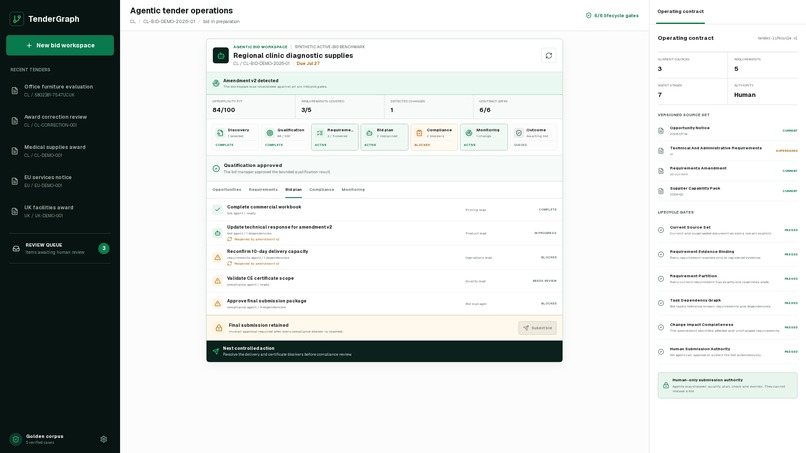The width and height of the screenshot is (806, 453).
Task: Click the Current Source Set gate
Action: (x=727, y=230)
